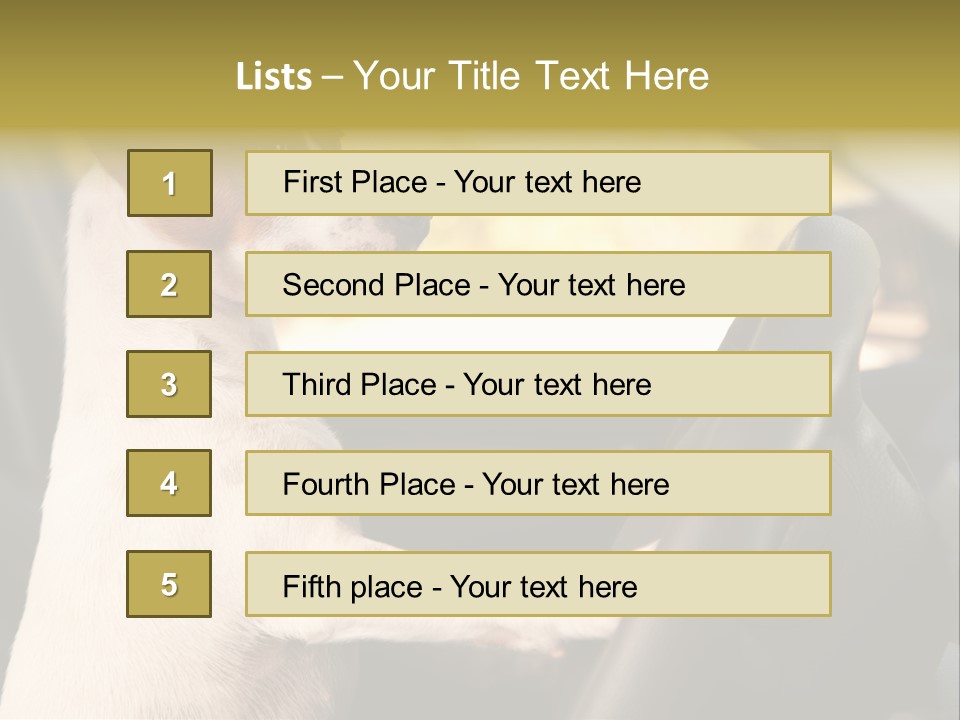Click the dash in the slide title

tap(333, 76)
